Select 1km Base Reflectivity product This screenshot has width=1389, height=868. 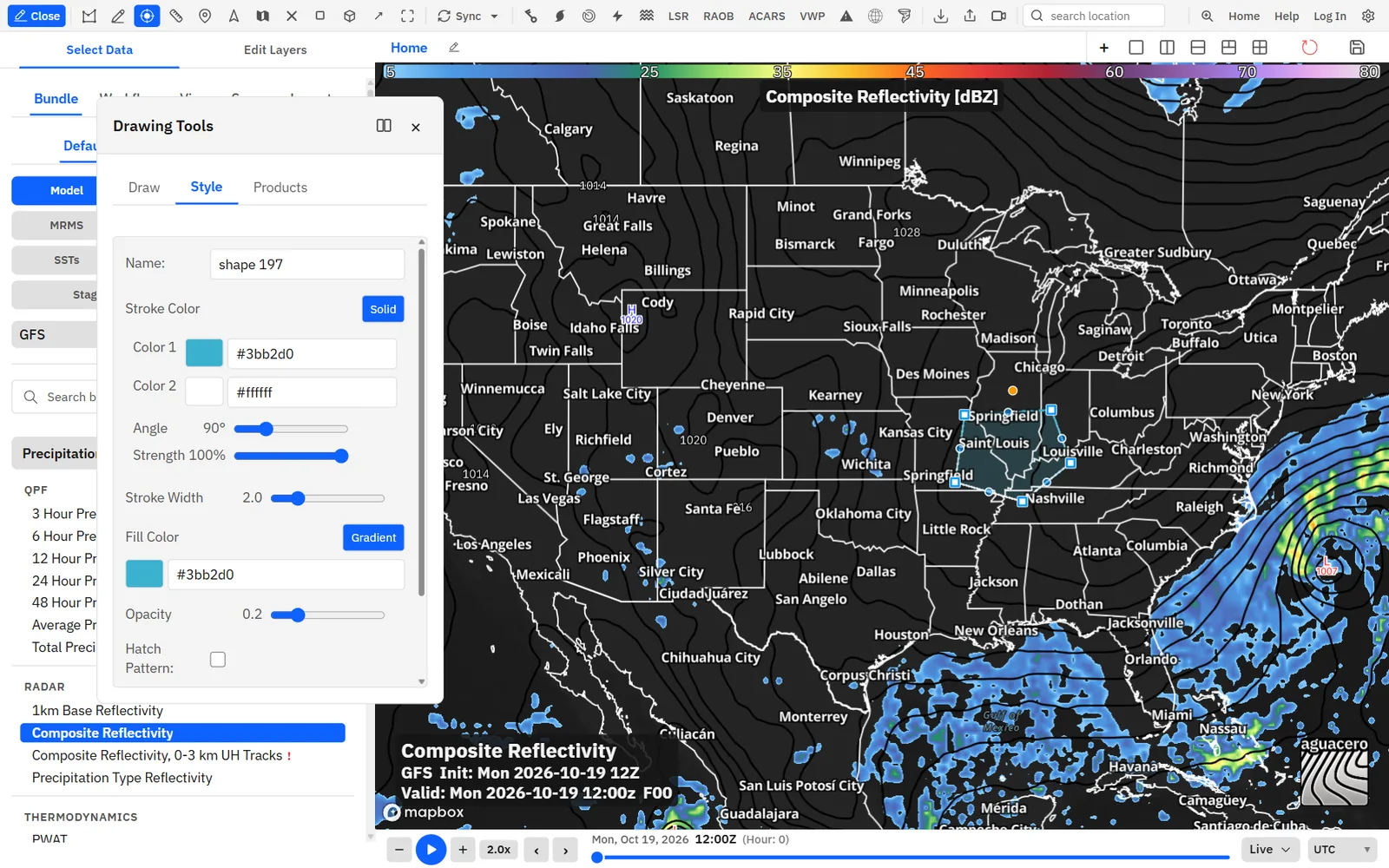pos(97,710)
